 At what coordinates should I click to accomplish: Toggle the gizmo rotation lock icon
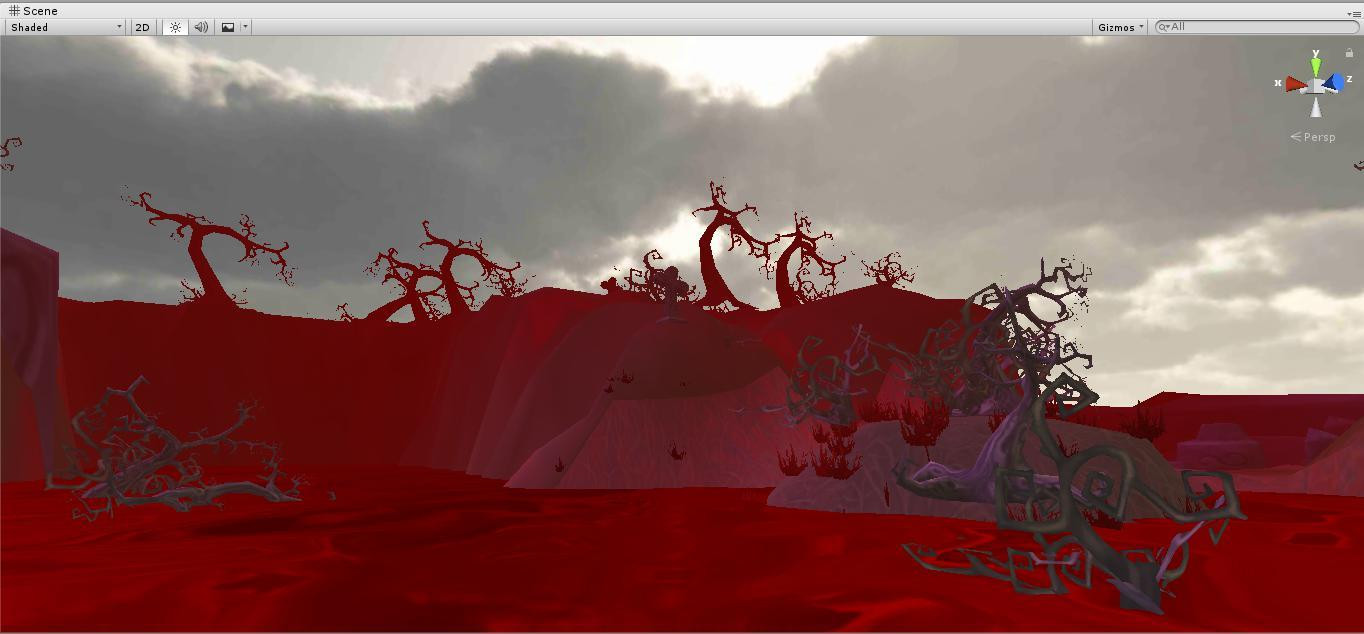point(1349,53)
